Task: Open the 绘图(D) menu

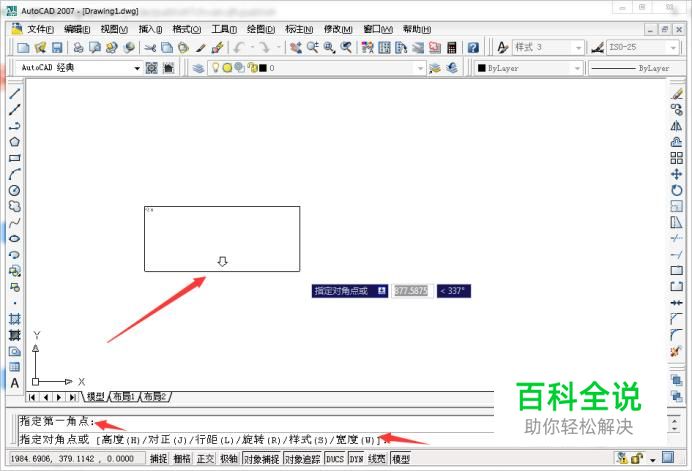Action: point(261,29)
